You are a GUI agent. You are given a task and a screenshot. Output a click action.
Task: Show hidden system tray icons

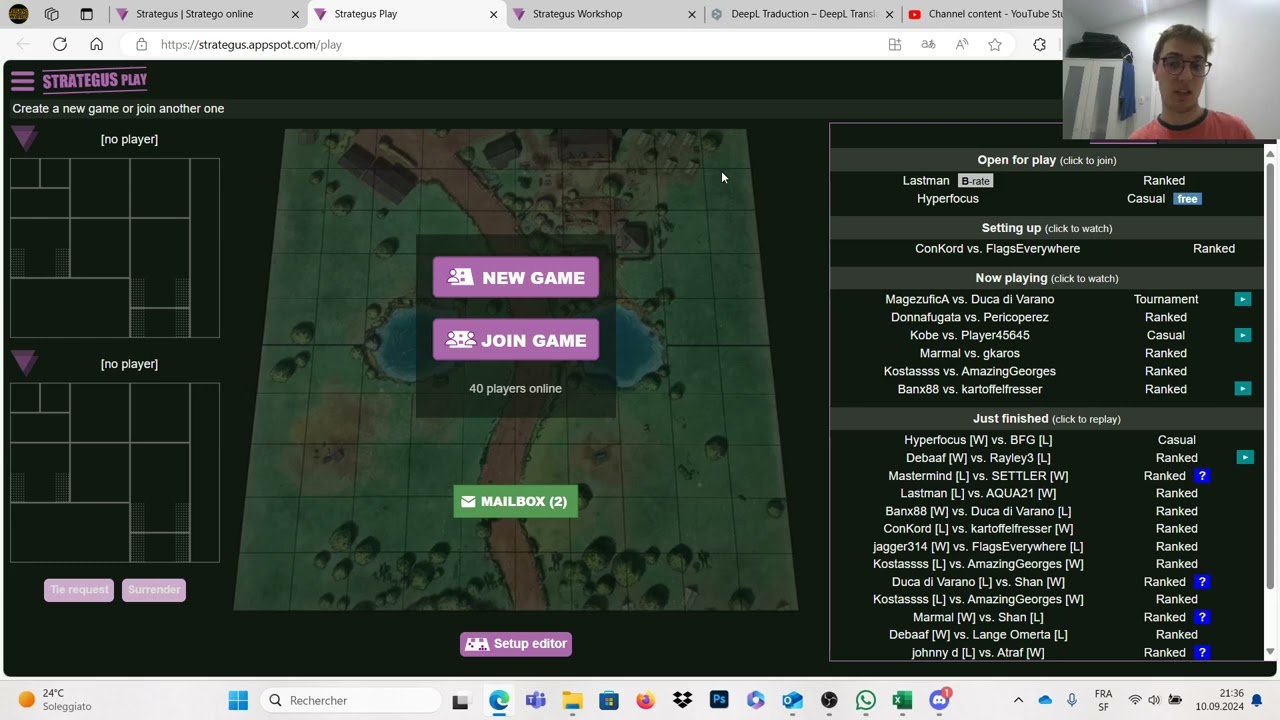[1018, 701]
